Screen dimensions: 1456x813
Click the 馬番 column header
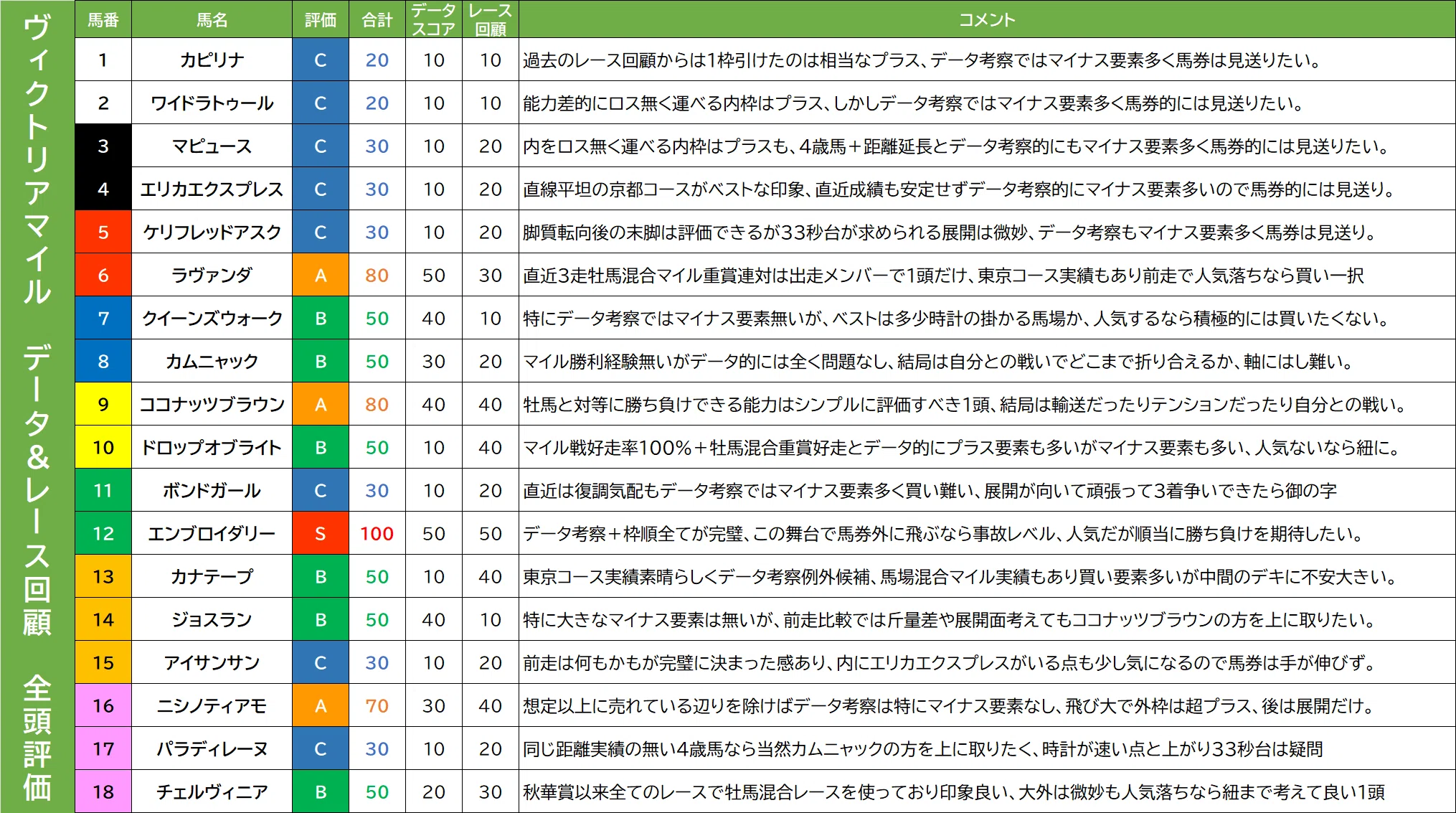pos(103,19)
